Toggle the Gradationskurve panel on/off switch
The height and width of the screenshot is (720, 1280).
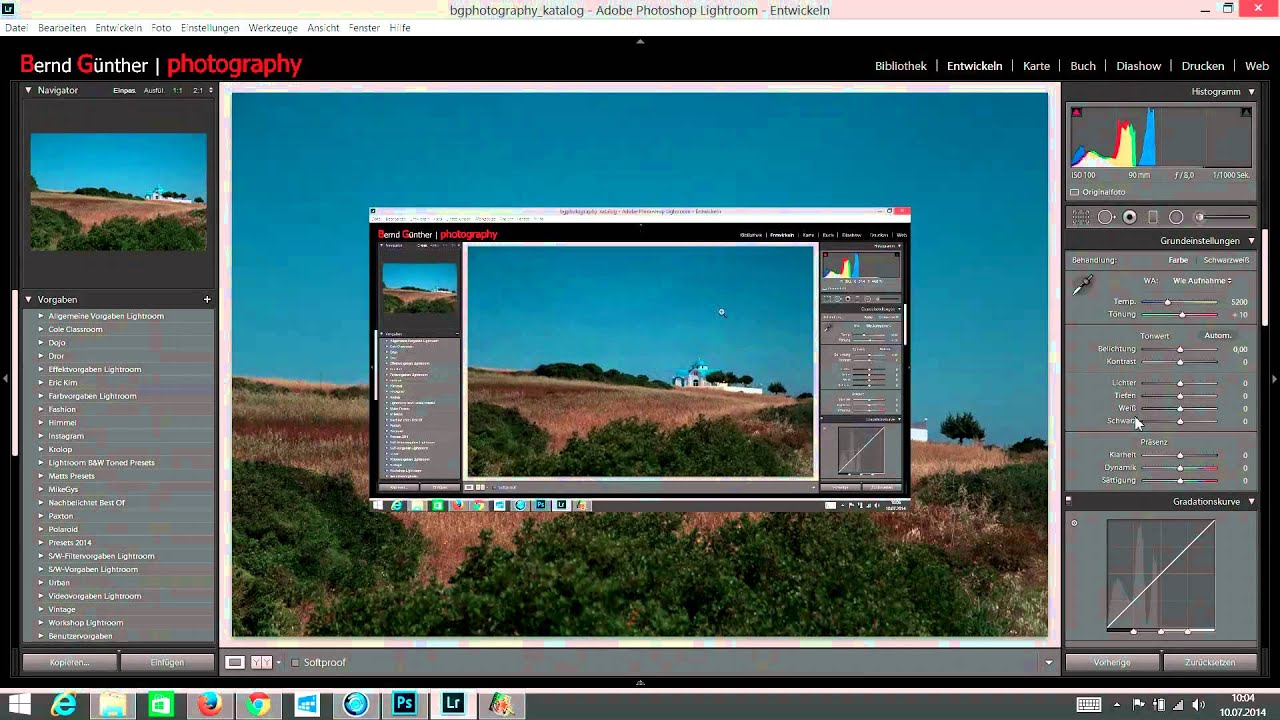(1068, 501)
